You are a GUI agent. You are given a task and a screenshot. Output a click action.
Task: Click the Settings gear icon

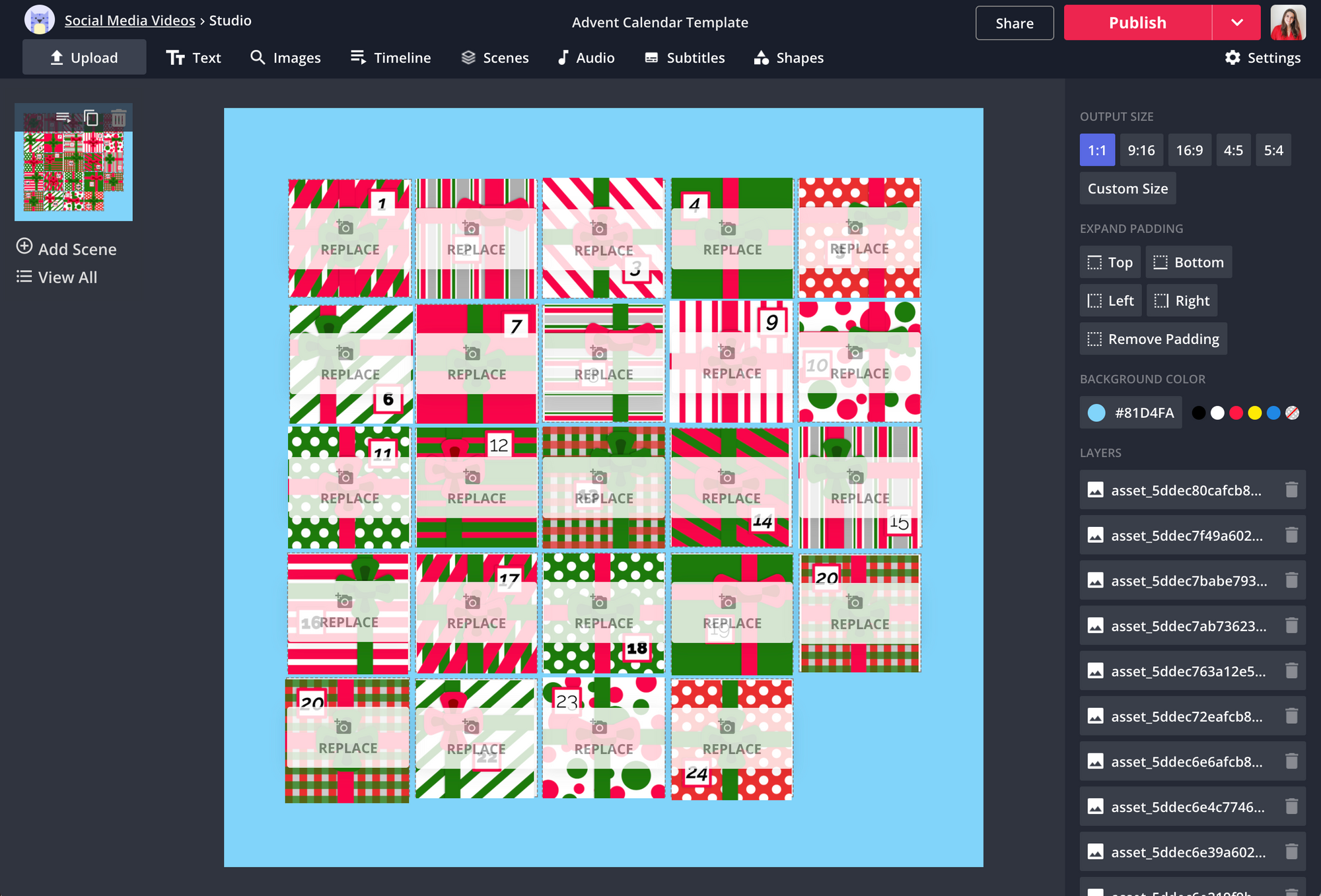[x=1232, y=57]
